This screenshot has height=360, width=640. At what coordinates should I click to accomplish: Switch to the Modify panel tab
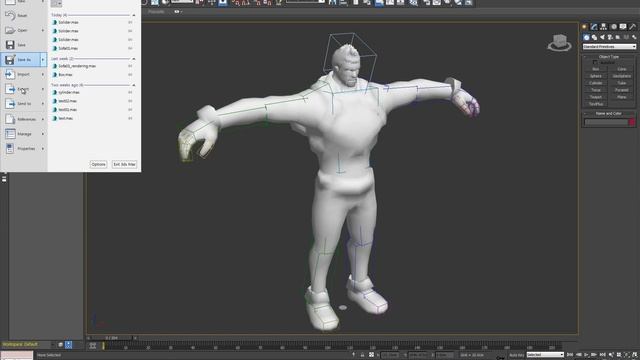click(594, 27)
